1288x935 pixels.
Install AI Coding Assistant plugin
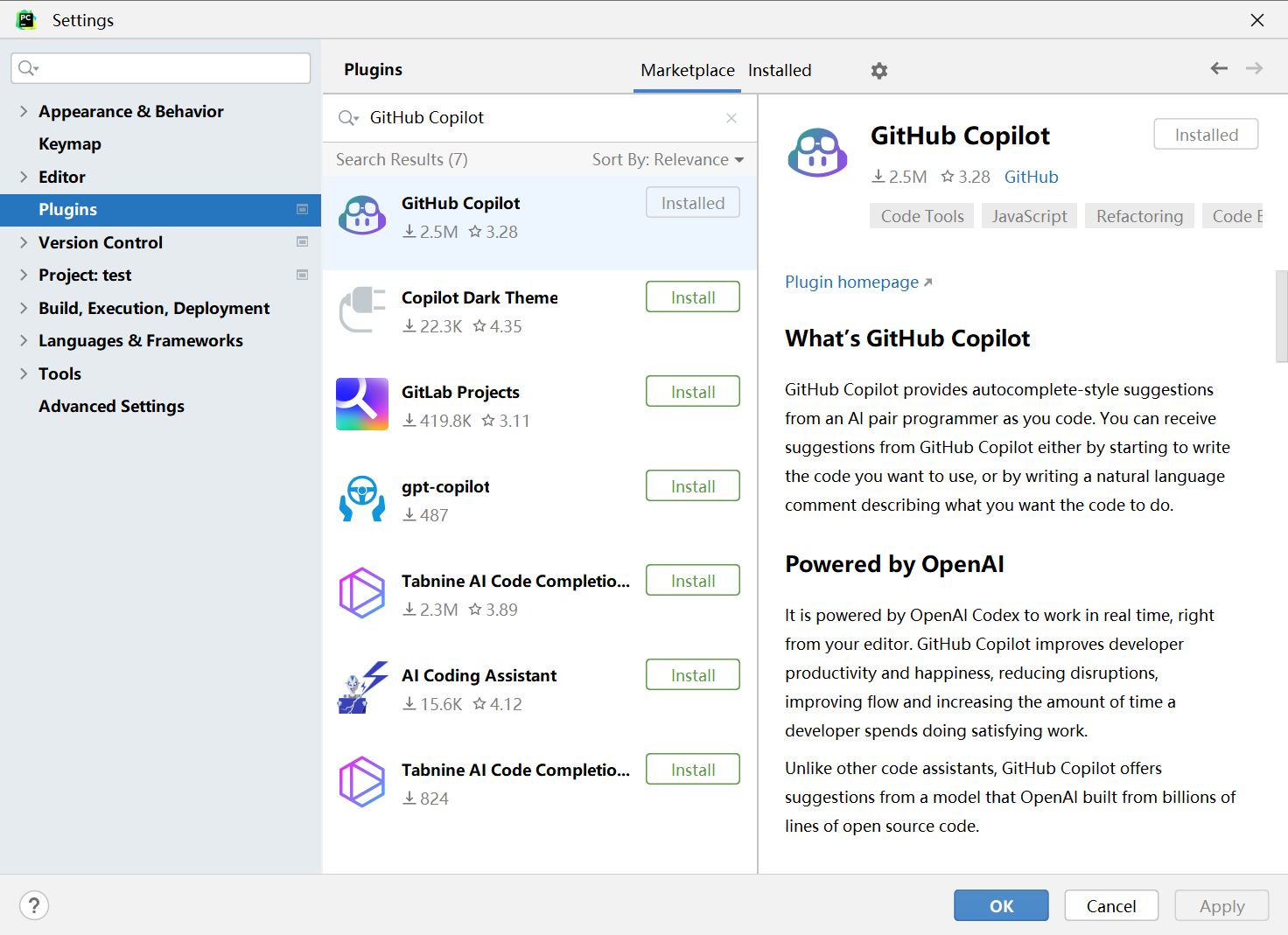pyautogui.click(x=693, y=675)
